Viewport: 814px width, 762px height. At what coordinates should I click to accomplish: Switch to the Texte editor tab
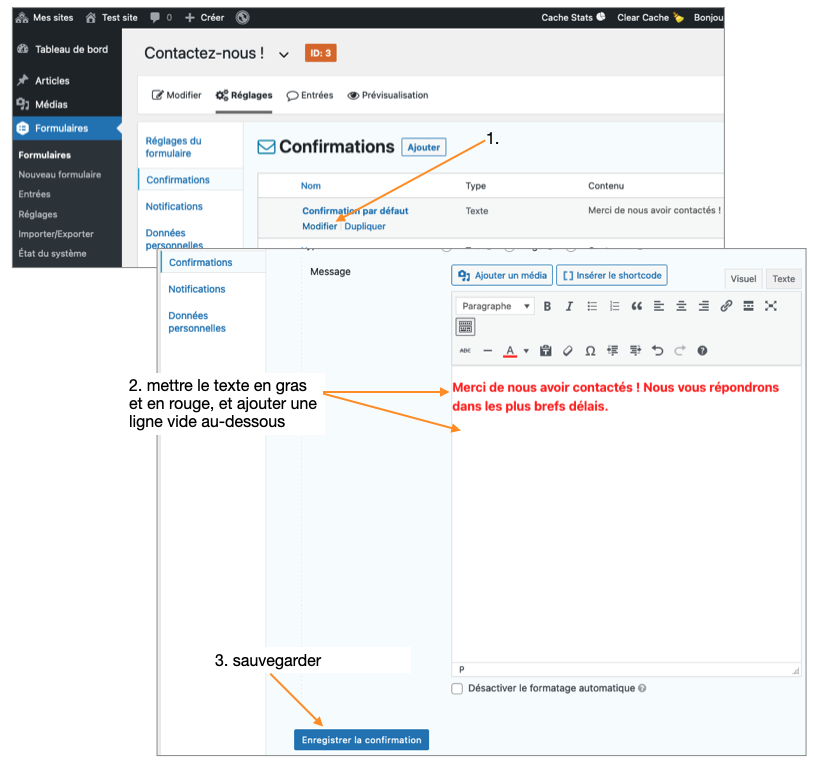click(x=783, y=279)
